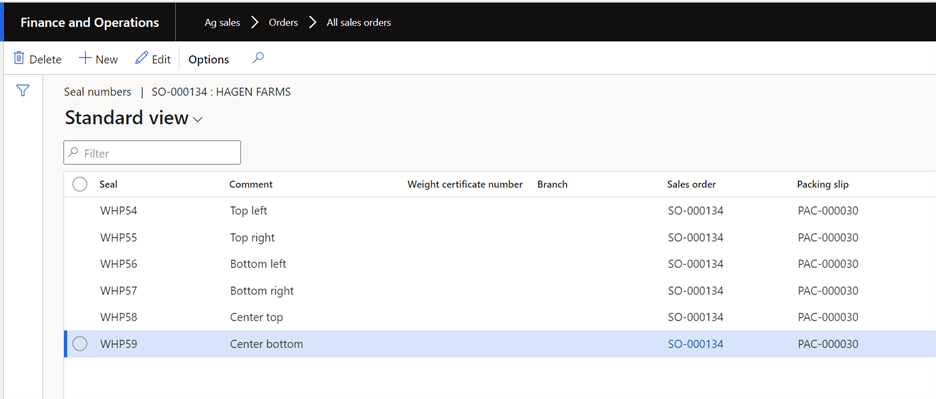Sort by Comment column header
Image resolution: width=936 pixels, height=399 pixels.
tap(251, 185)
